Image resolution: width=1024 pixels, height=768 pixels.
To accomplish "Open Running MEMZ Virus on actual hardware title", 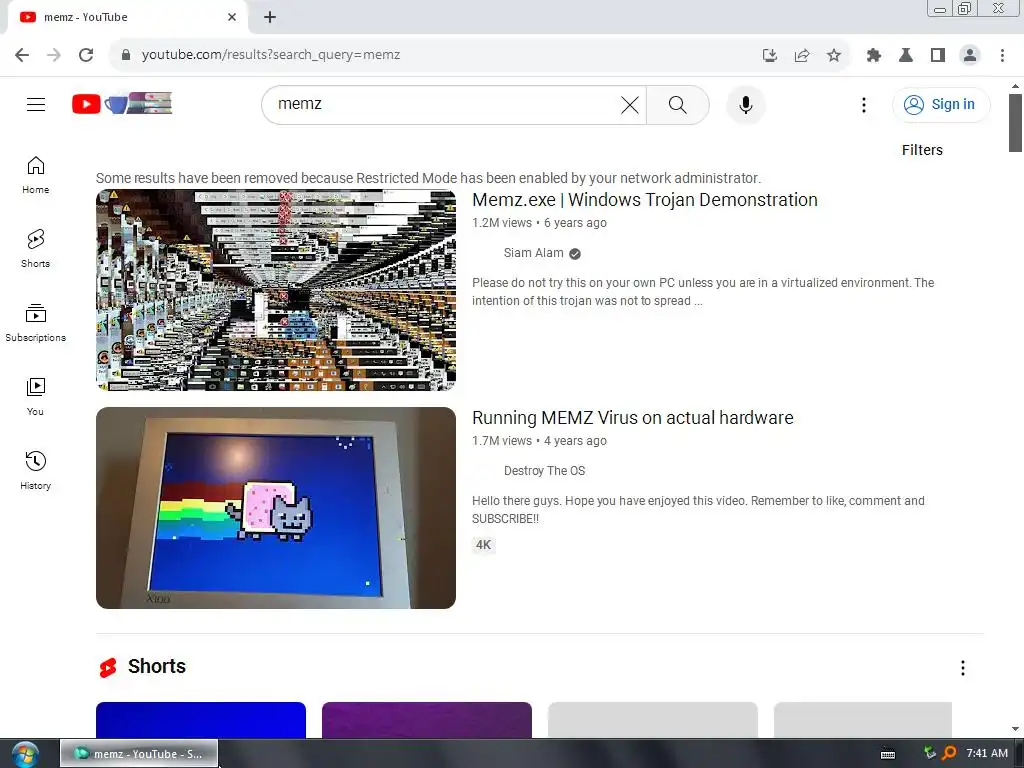I will [x=633, y=418].
